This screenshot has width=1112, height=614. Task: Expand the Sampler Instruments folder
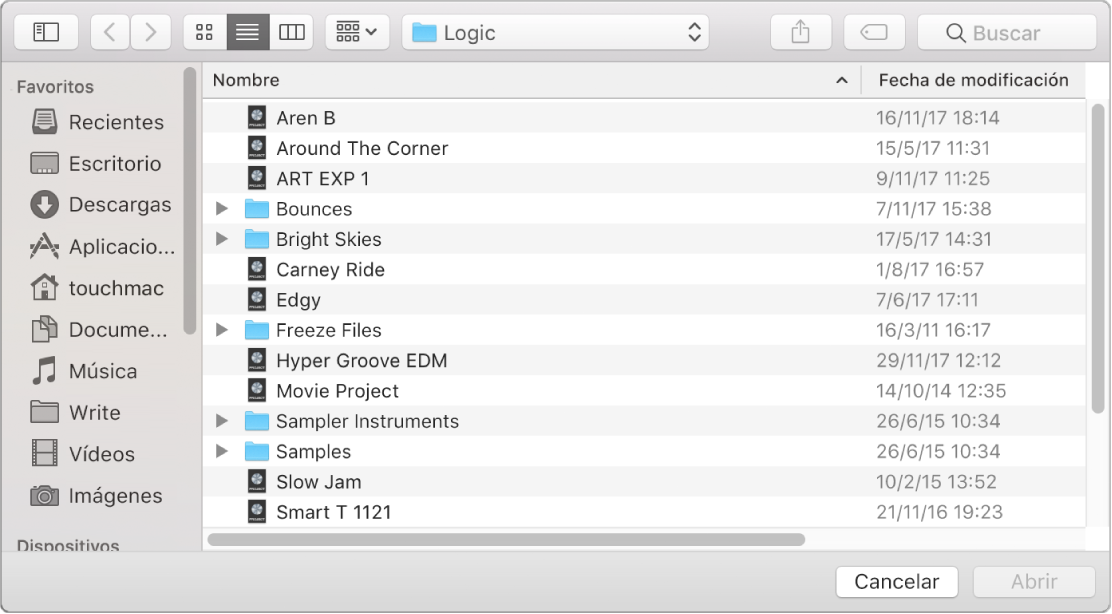pyautogui.click(x=222, y=421)
